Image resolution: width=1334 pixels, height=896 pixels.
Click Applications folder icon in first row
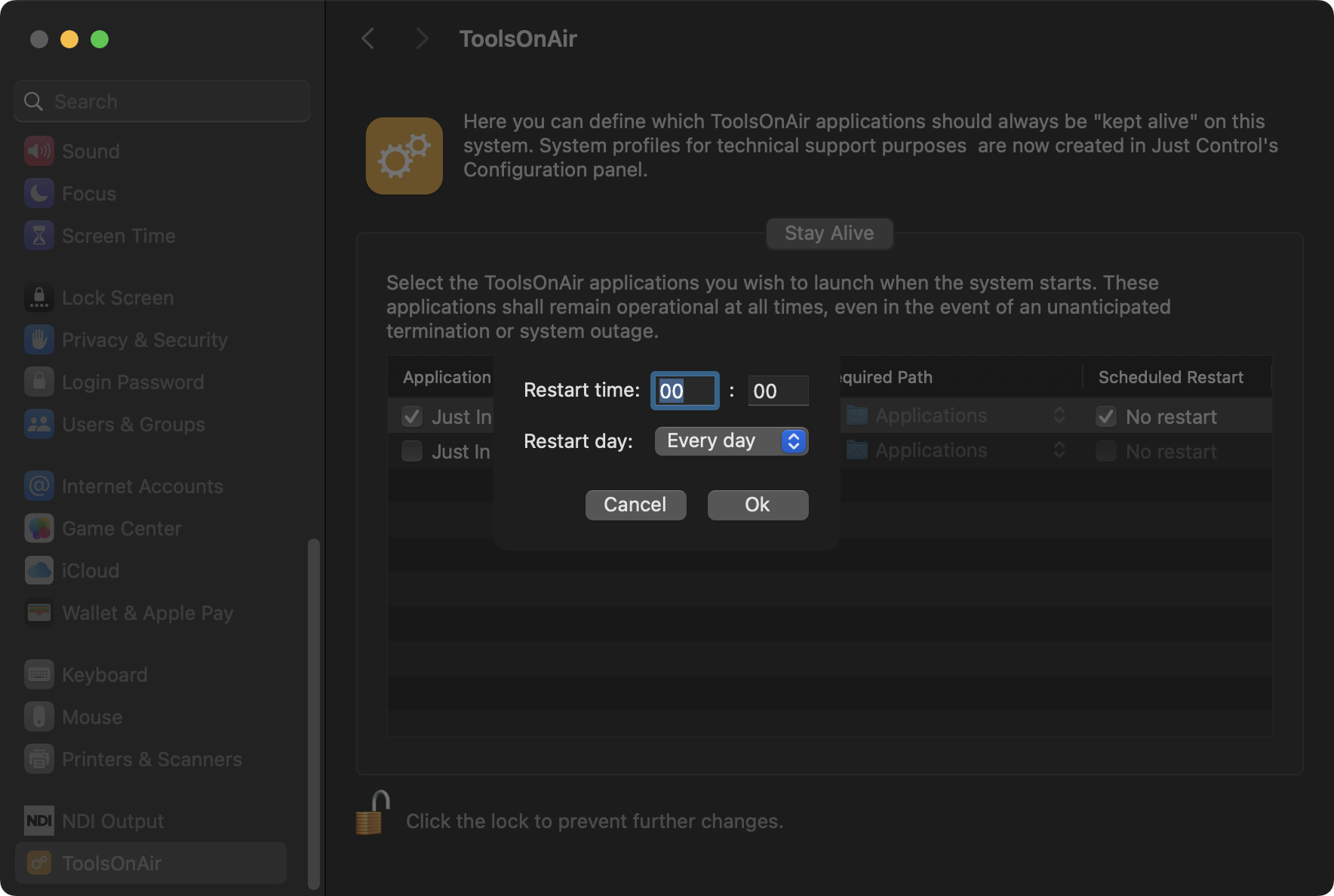pyautogui.click(x=857, y=416)
